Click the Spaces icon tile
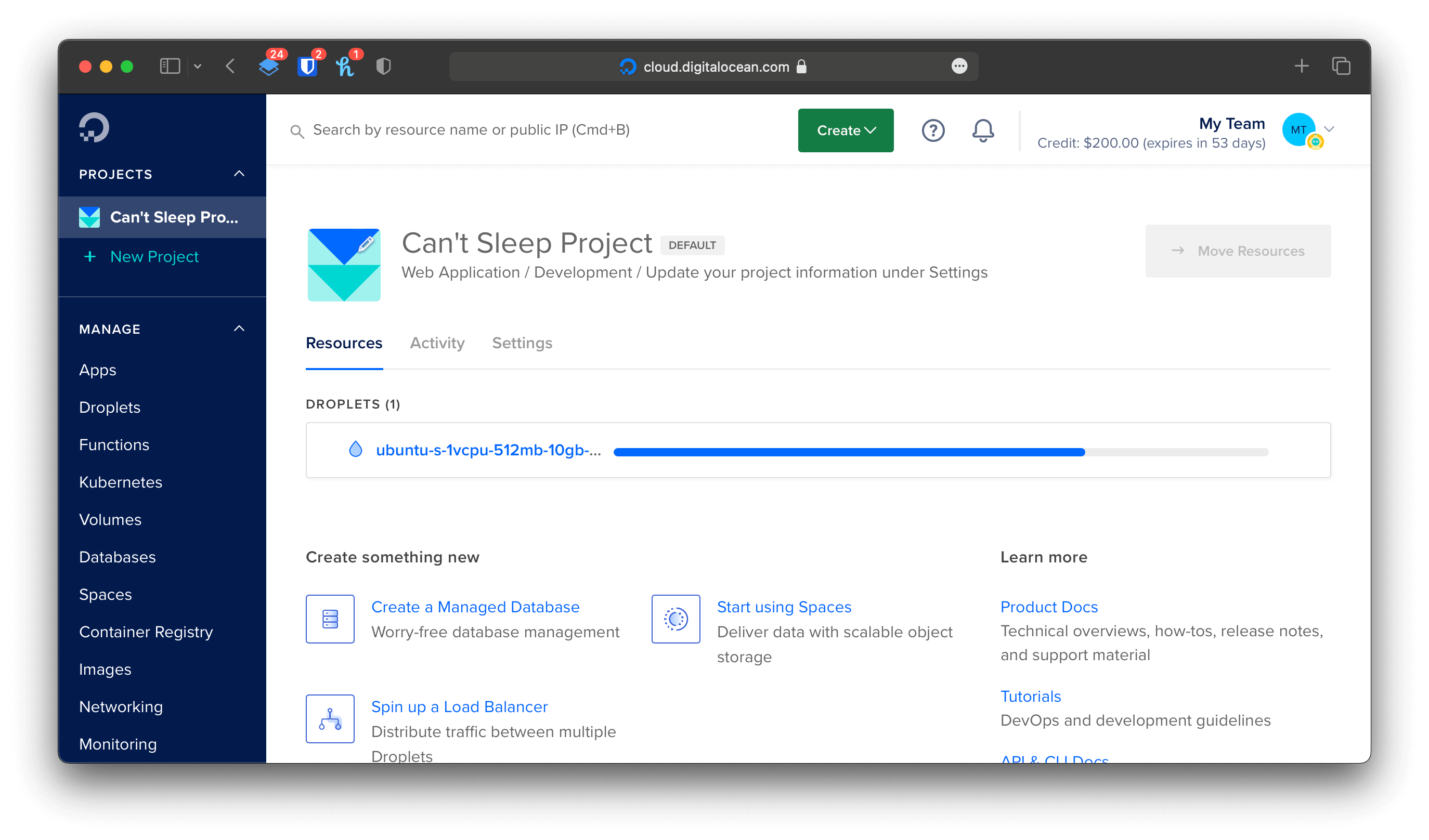1429x840 pixels. [675, 619]
